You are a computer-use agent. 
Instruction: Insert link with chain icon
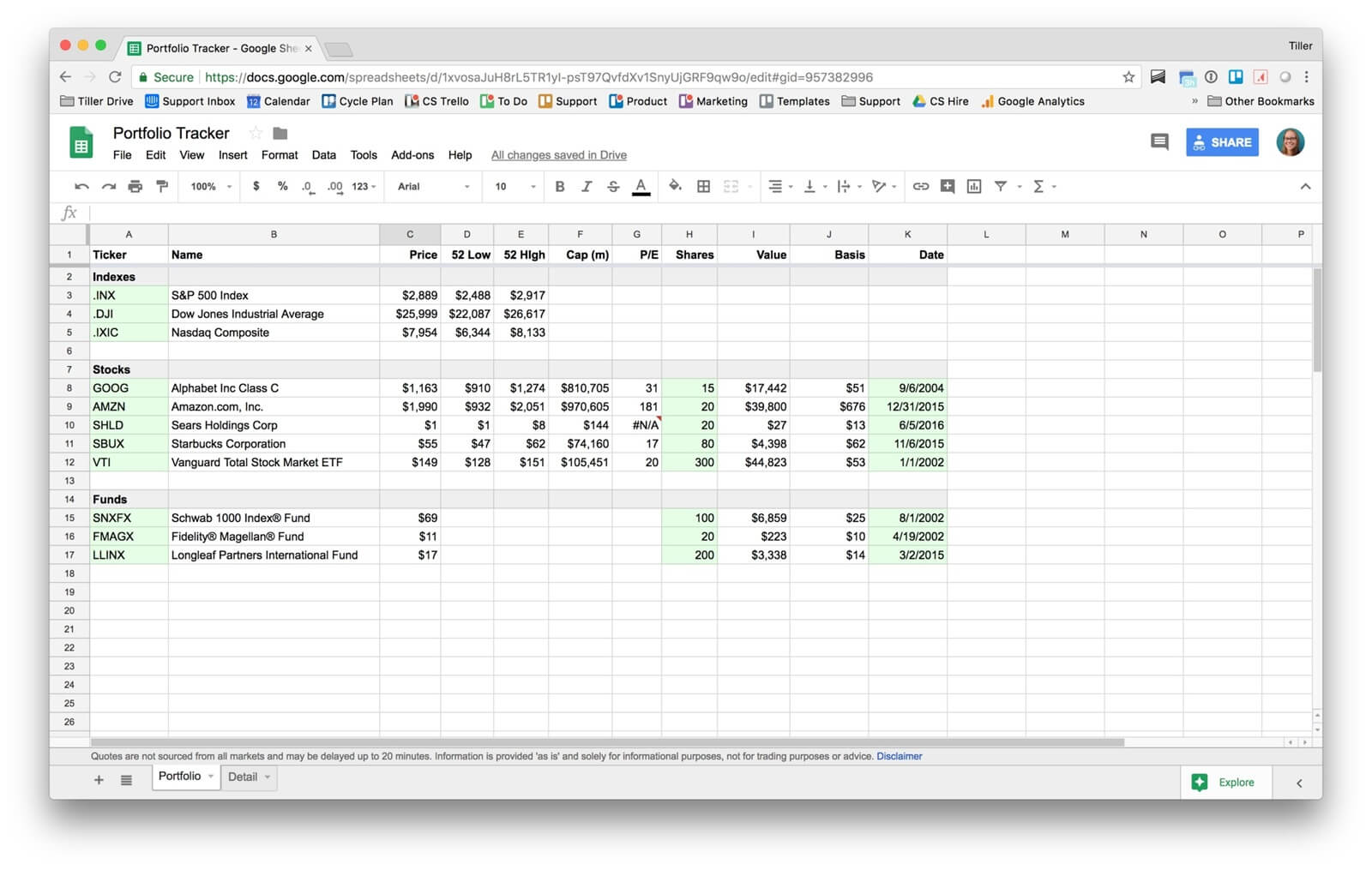[x=921, y=186]
